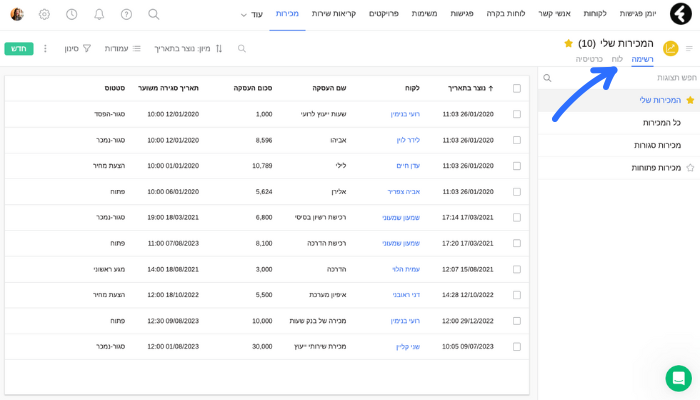
Task: Go to פרויקטים in top navigation
Action: 383,13
